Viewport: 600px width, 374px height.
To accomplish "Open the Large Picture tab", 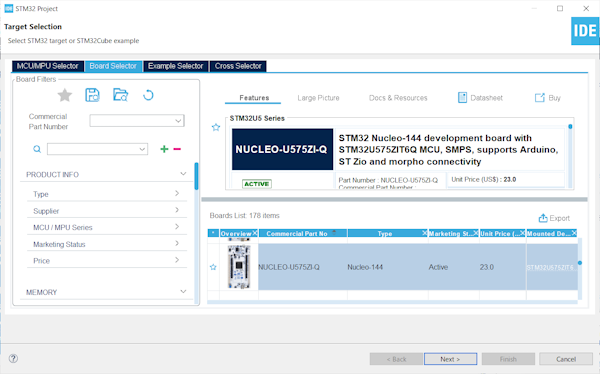I will 318,98.
